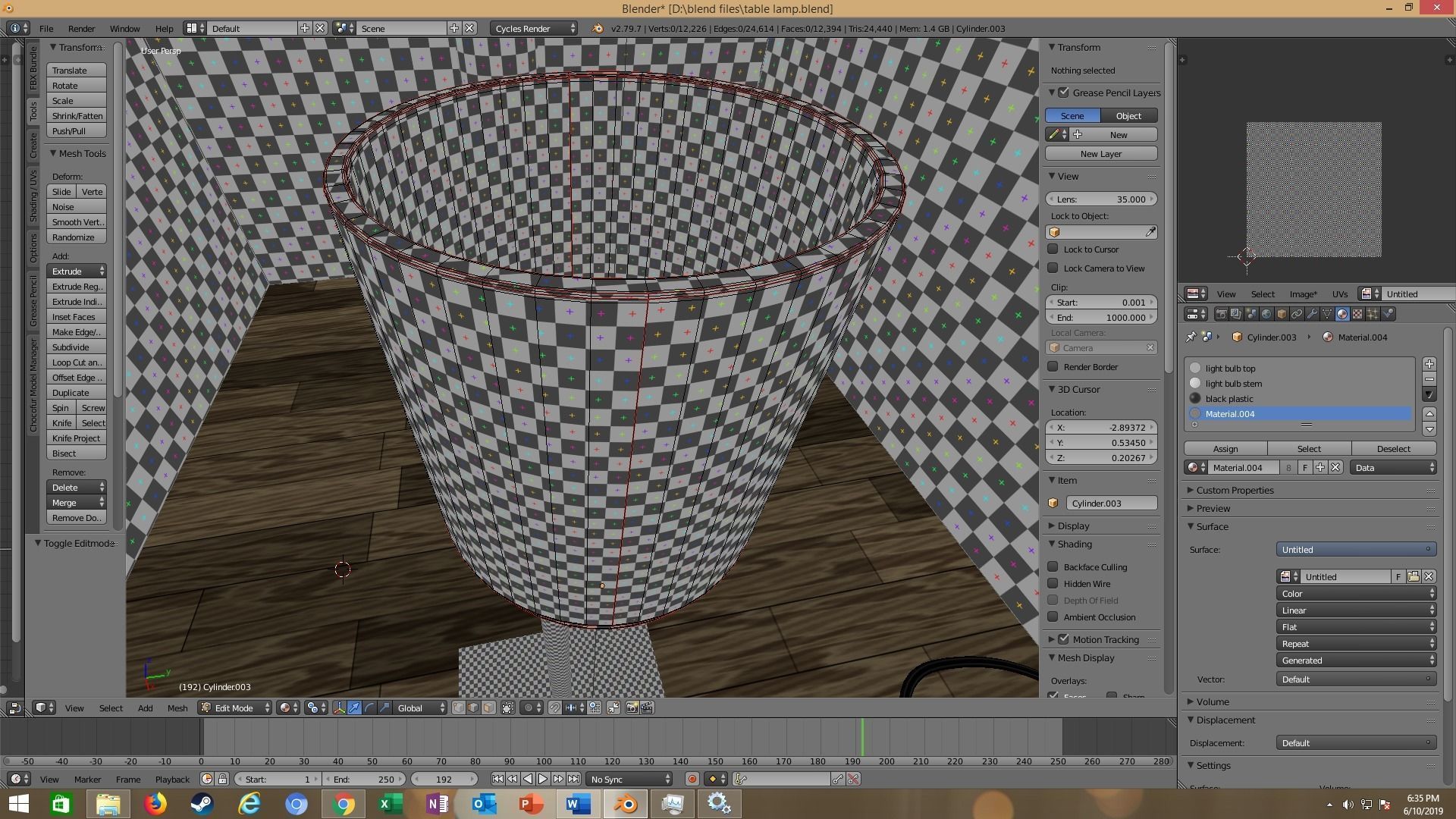Open the Modifiers tab (wrench icon)
Screen dimensions: 1456x819
(1312, 314)
